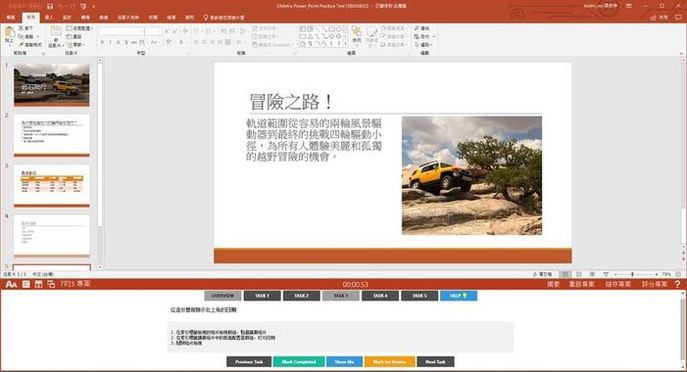Select slide 2 thumbnail
The height and width of the screenshot is (372, 687).
coord(51,135)
